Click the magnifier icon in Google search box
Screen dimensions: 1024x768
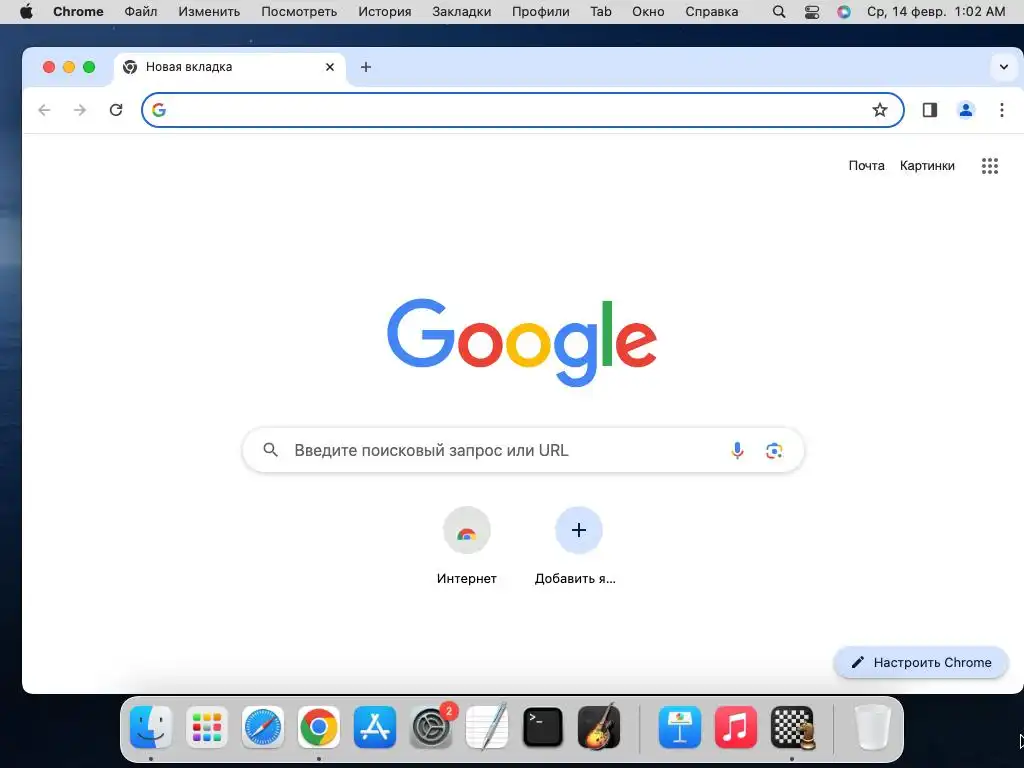click(270, 450)
